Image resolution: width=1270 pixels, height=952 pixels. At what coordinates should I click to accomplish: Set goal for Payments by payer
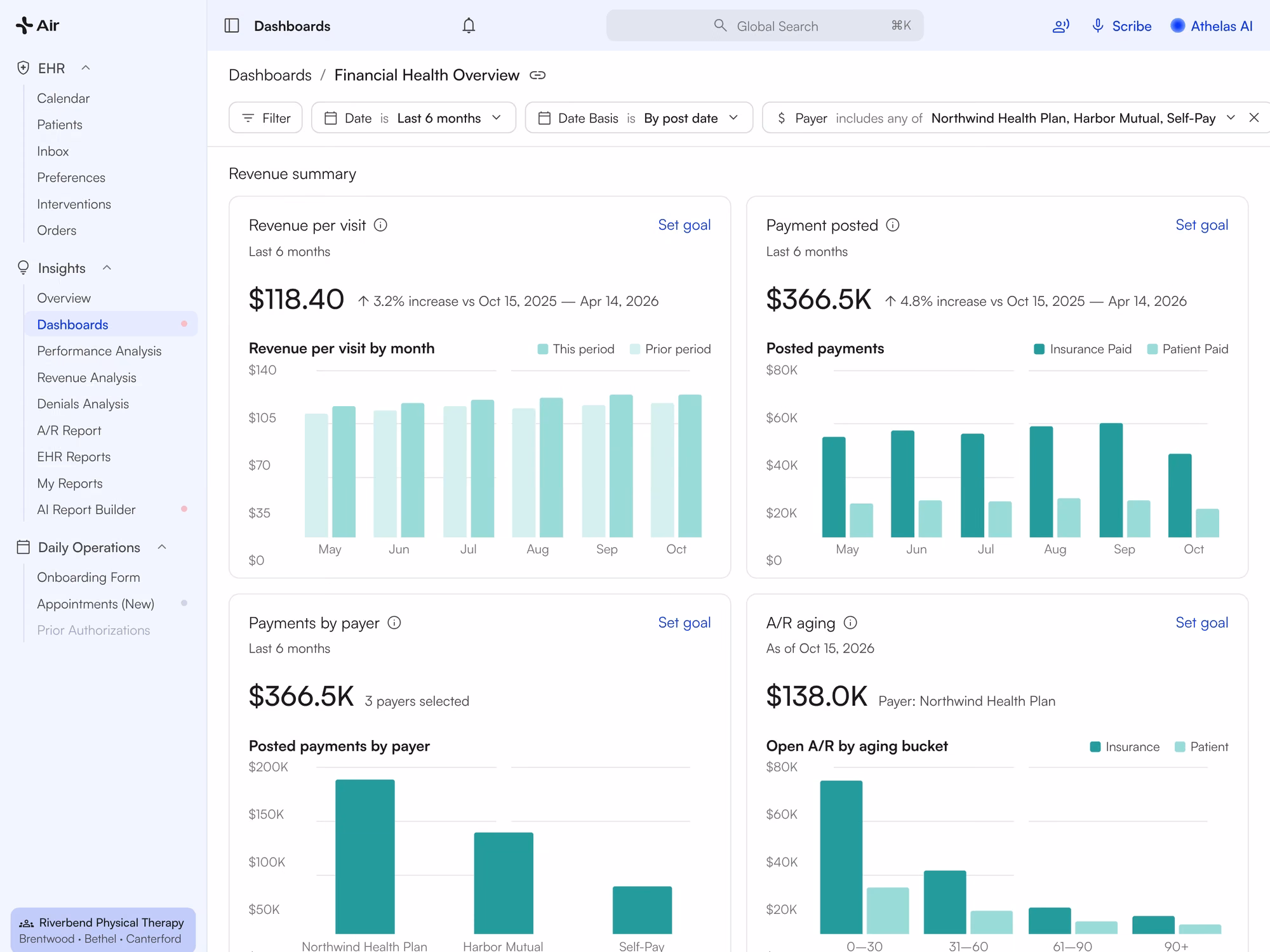684,623
